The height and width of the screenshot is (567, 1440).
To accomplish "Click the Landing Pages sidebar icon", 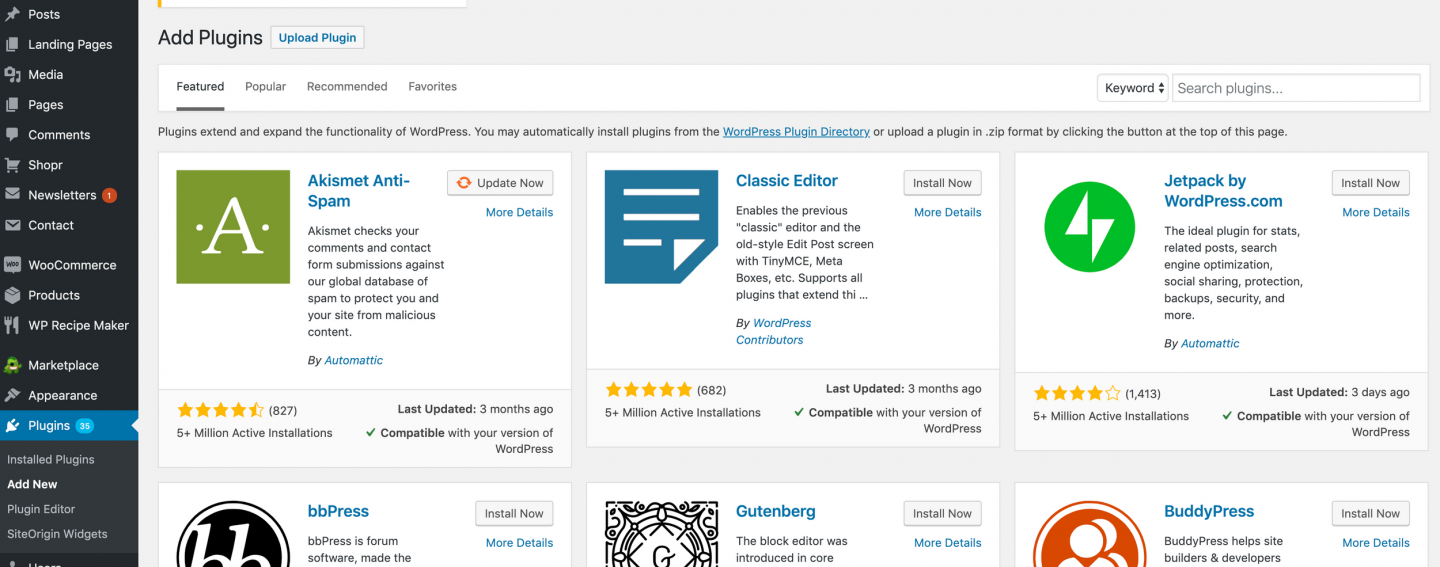I will coord(12,44).
